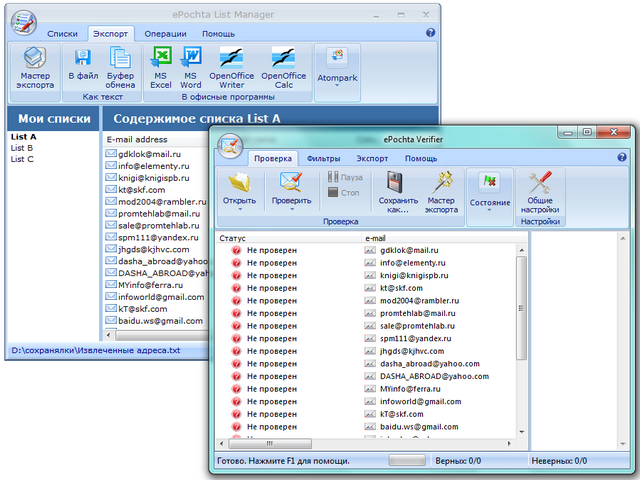Select knigi@knigispb.ru in Verifier list

(414, 276)
